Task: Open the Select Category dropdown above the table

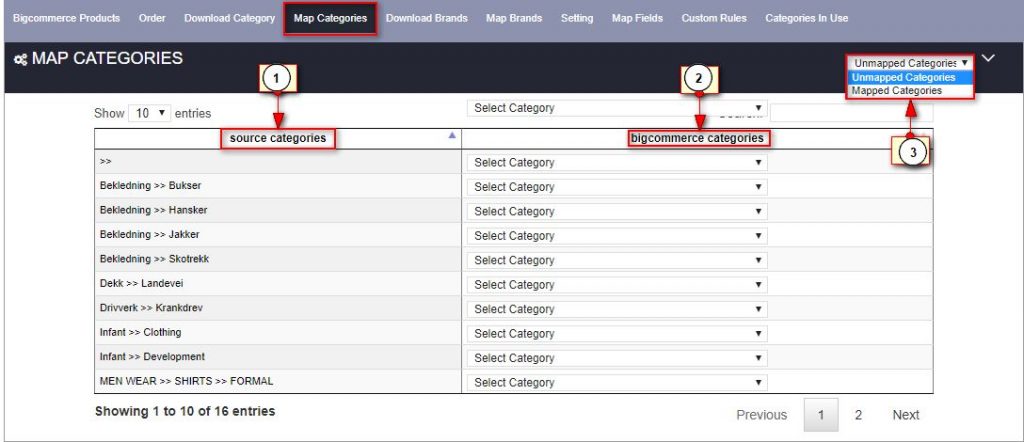Action: [x=617, y=108]
